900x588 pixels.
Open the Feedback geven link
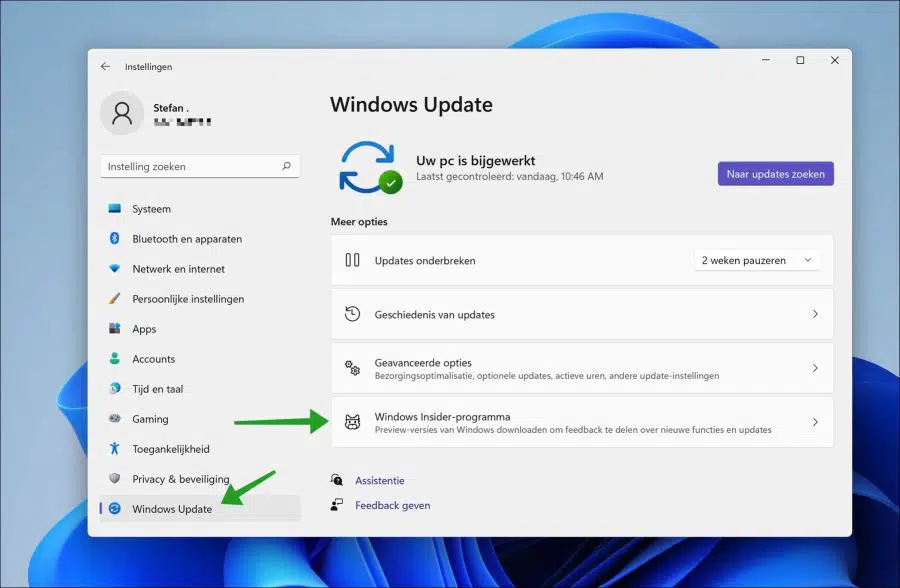click(393, 505)
